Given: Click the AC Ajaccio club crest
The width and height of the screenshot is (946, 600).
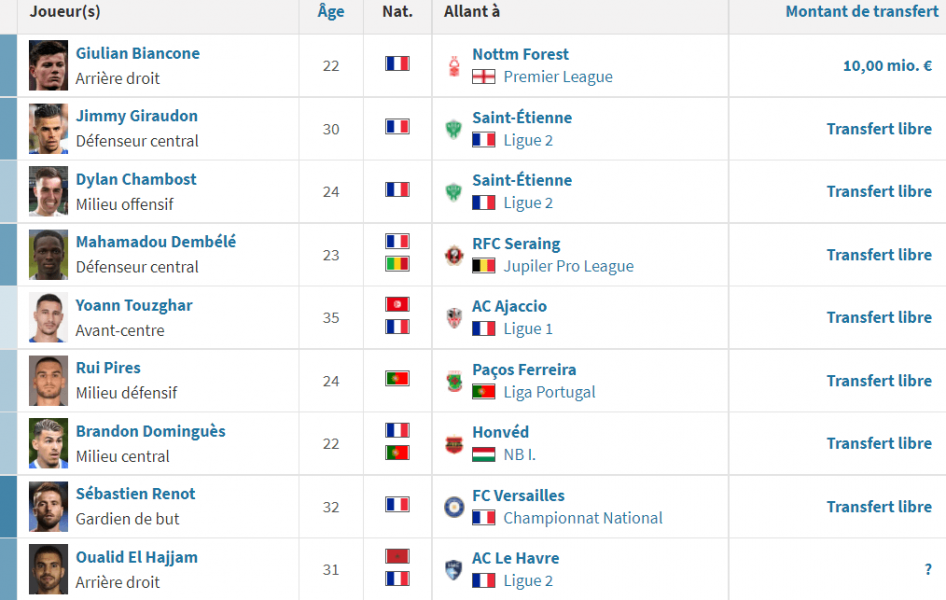Looking at the screenshot, I should click(454, 318).
